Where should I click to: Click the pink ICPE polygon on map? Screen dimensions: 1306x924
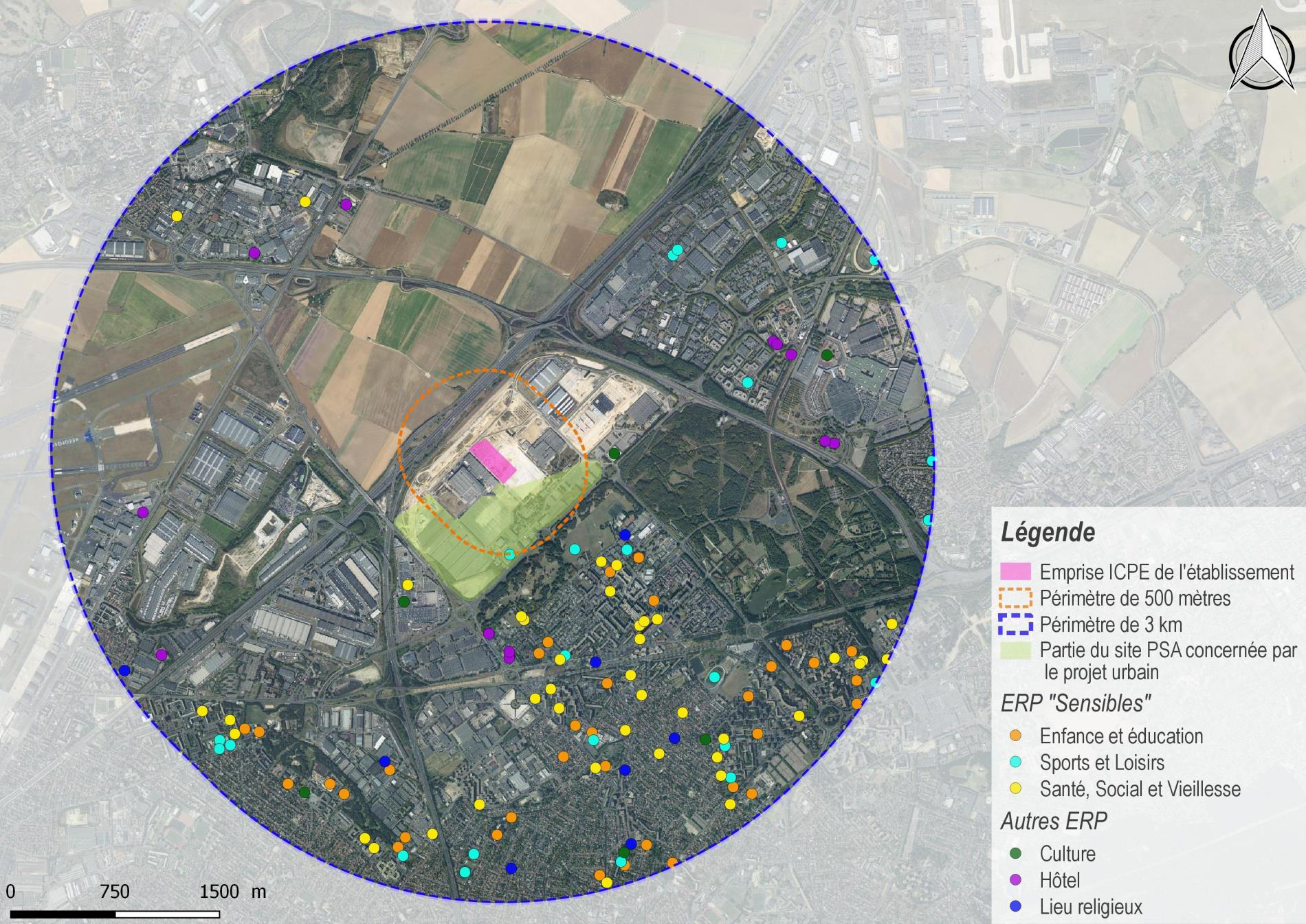(x=494, y=461)
